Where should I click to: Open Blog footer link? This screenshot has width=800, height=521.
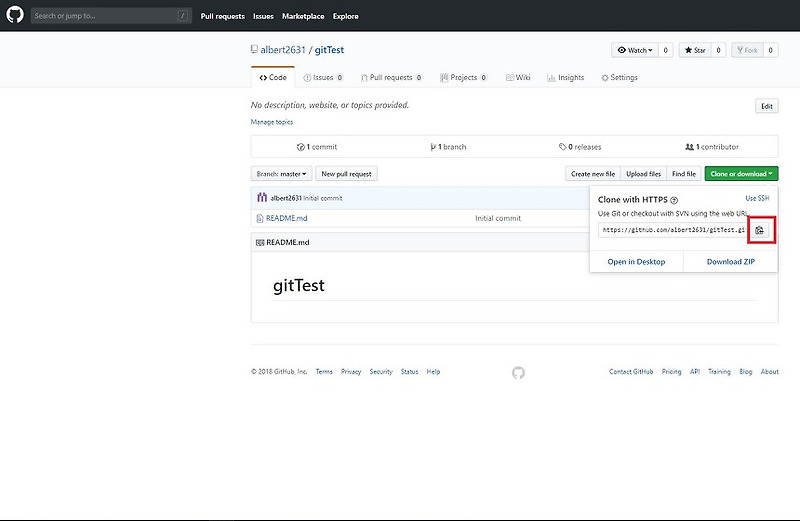coord(746,372)
